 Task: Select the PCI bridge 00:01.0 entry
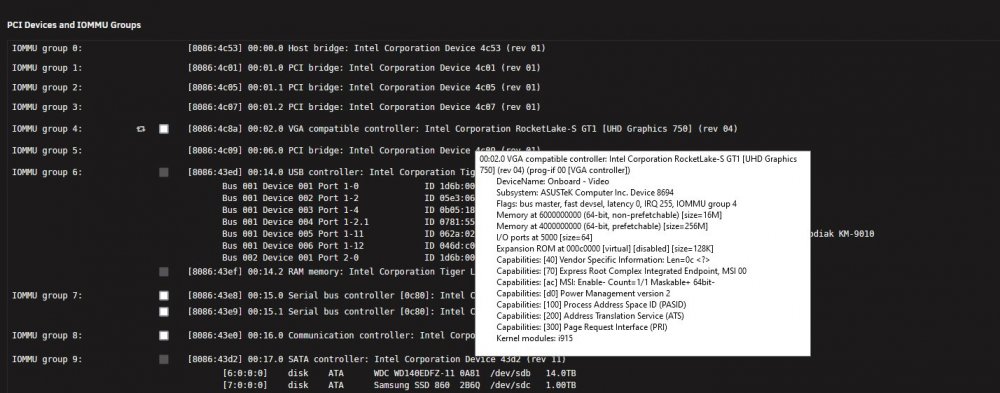[x=364, y=68]
